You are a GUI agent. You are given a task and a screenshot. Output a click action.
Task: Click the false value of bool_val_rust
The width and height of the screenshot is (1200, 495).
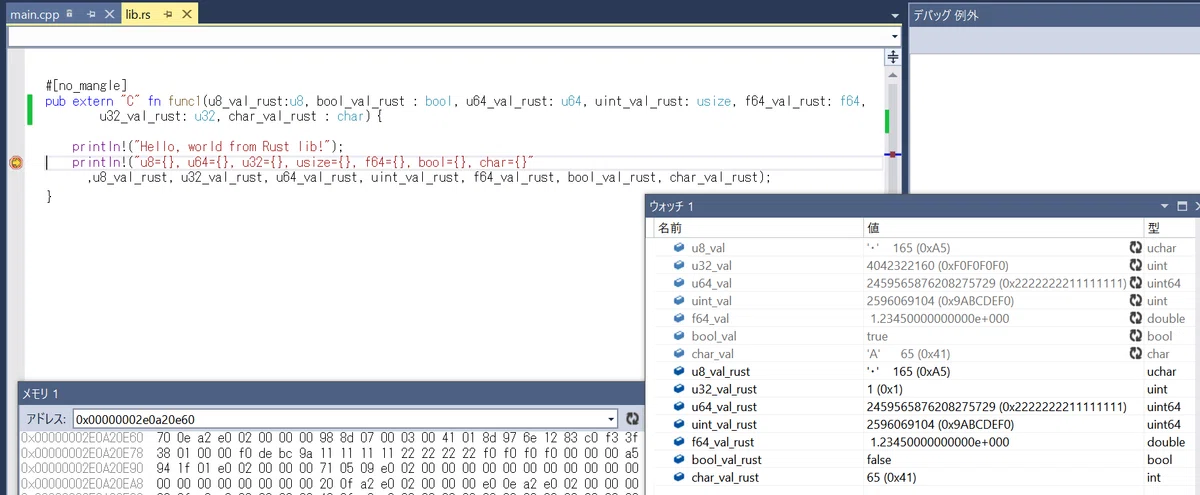point(880,460)
